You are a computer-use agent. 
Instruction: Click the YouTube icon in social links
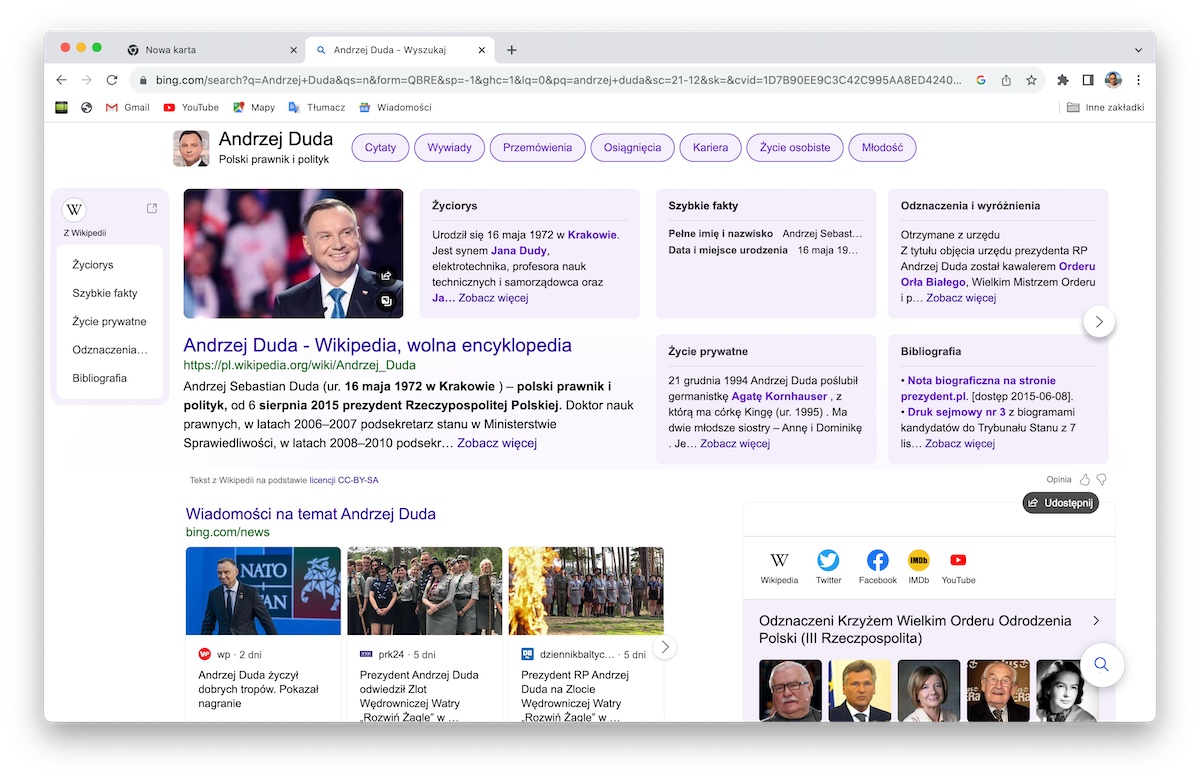[957, 561]
